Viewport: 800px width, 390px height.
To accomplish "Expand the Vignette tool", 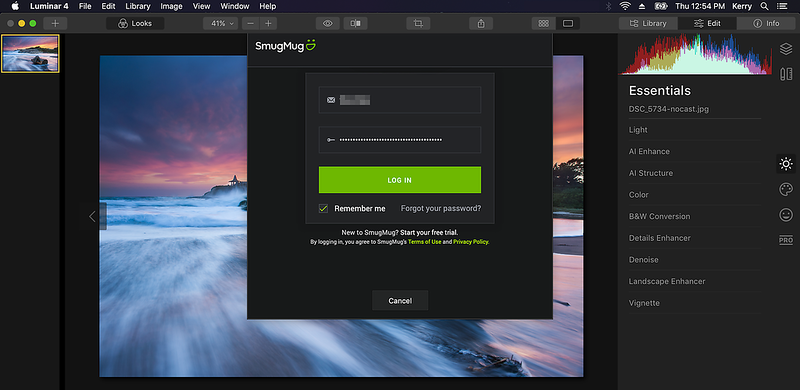I will (x=694, y=303).
